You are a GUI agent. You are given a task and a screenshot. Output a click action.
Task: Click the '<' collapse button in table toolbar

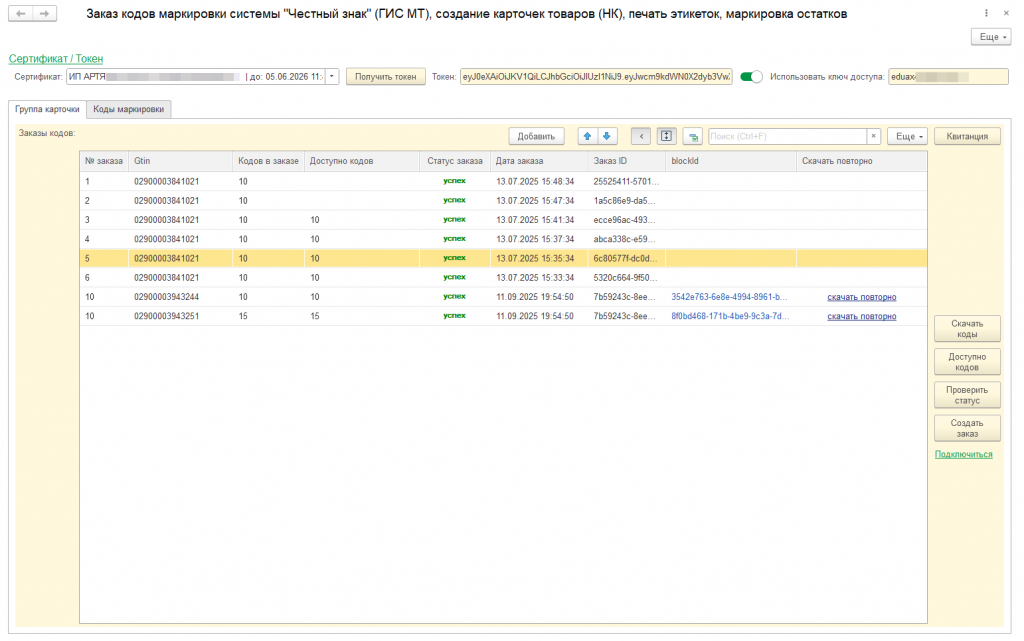(640, 136)
